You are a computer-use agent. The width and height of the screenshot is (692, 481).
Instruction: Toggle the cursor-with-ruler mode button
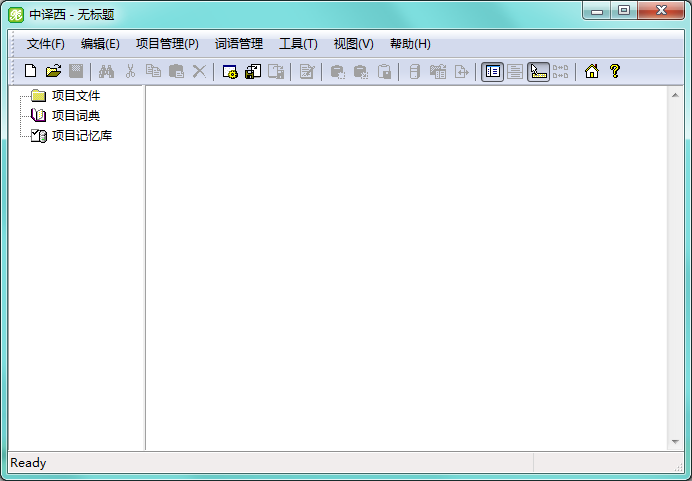tap(538, 71)
